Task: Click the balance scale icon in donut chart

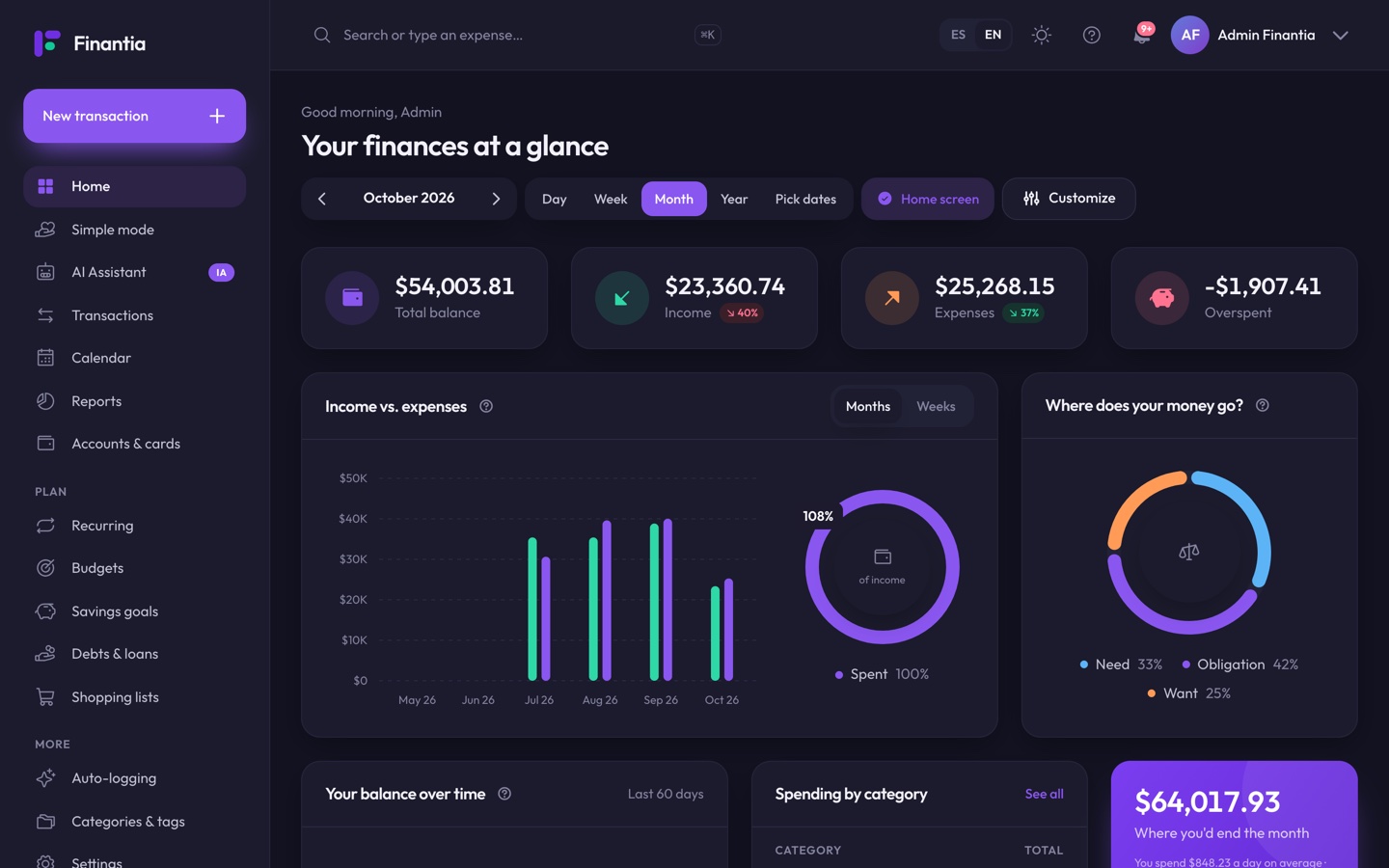Action: pos(1189,552)
